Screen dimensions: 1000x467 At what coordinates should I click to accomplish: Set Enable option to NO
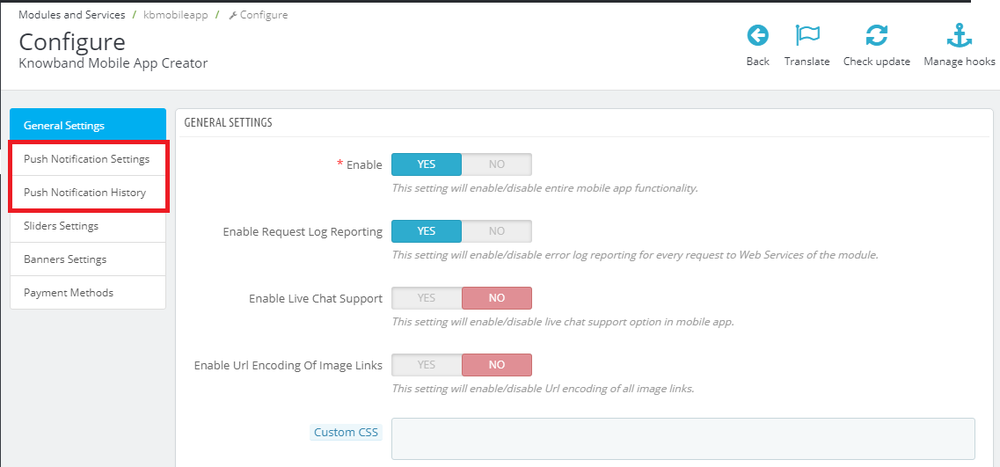click(496, 164)
